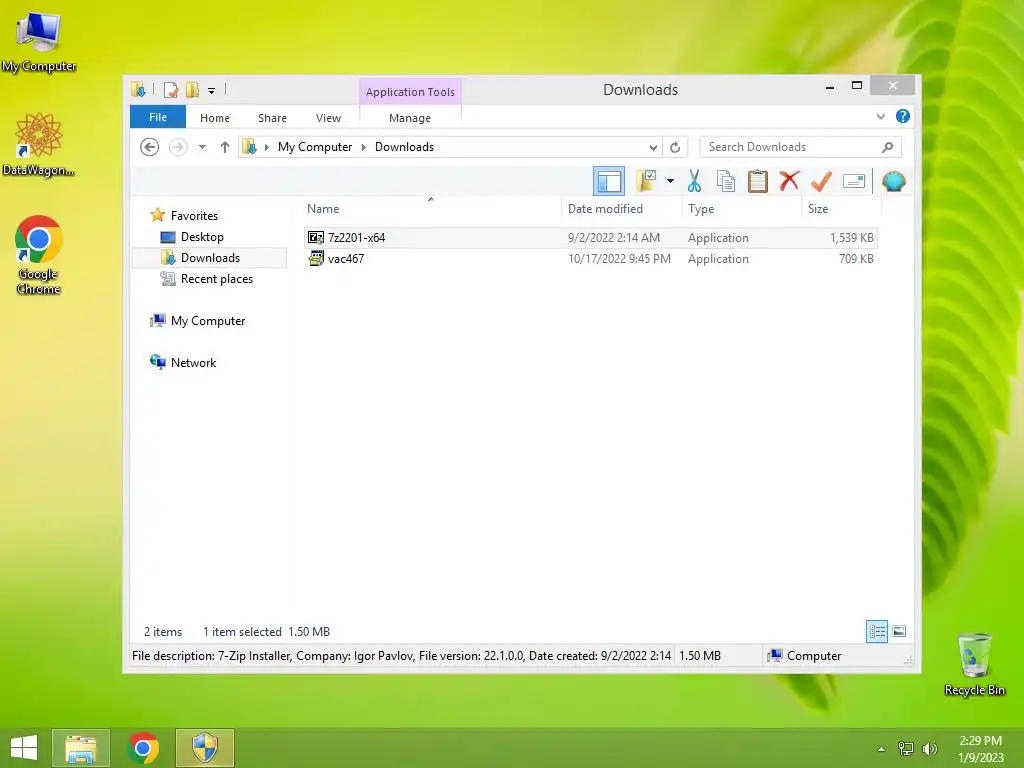Open Help with the blue question mark
Viewport: 1024px width, 768px height.
tap(903, 116)
